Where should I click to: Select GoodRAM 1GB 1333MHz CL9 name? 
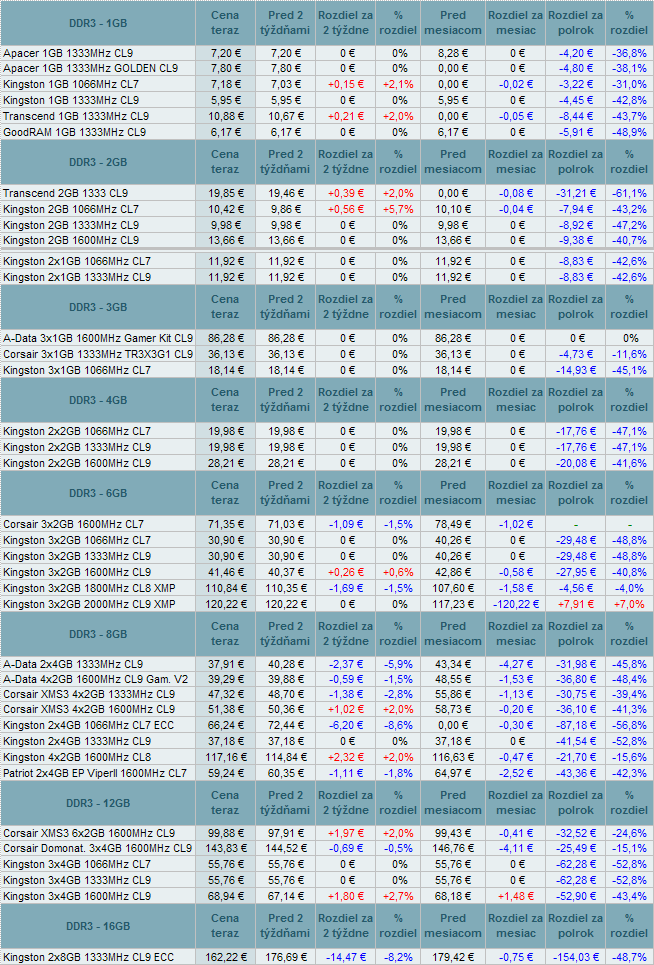(74, 132)
